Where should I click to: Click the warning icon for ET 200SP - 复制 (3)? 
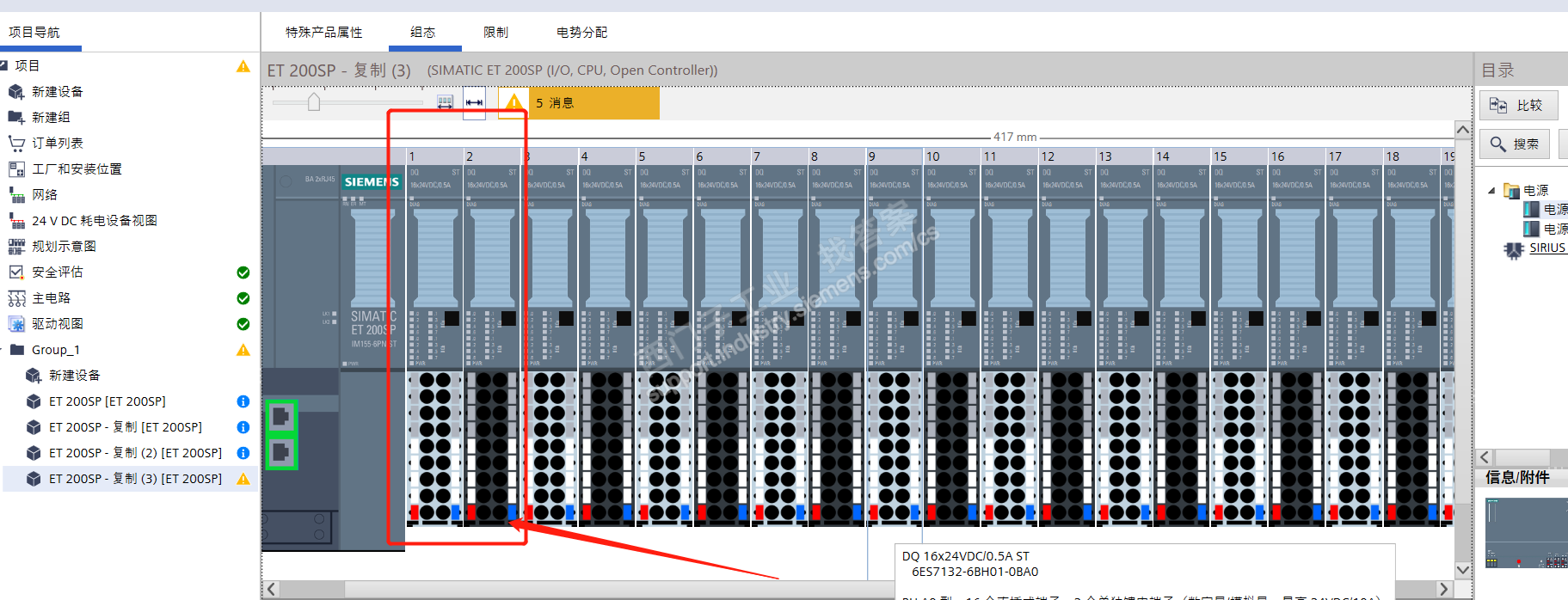243,479
